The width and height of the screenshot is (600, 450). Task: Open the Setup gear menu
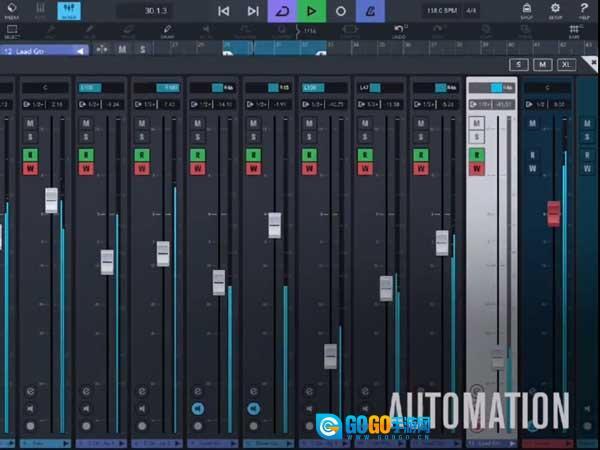click(x=555, y=11)
